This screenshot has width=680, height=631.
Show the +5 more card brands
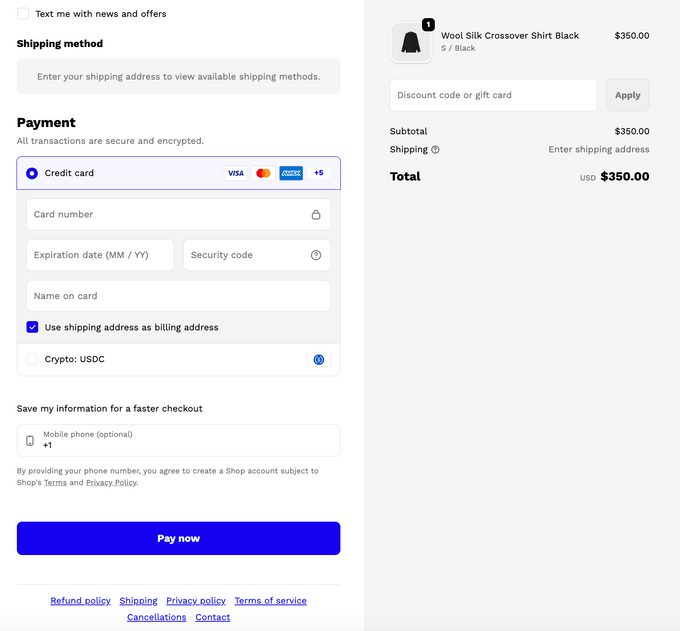[x=319, y=173]
